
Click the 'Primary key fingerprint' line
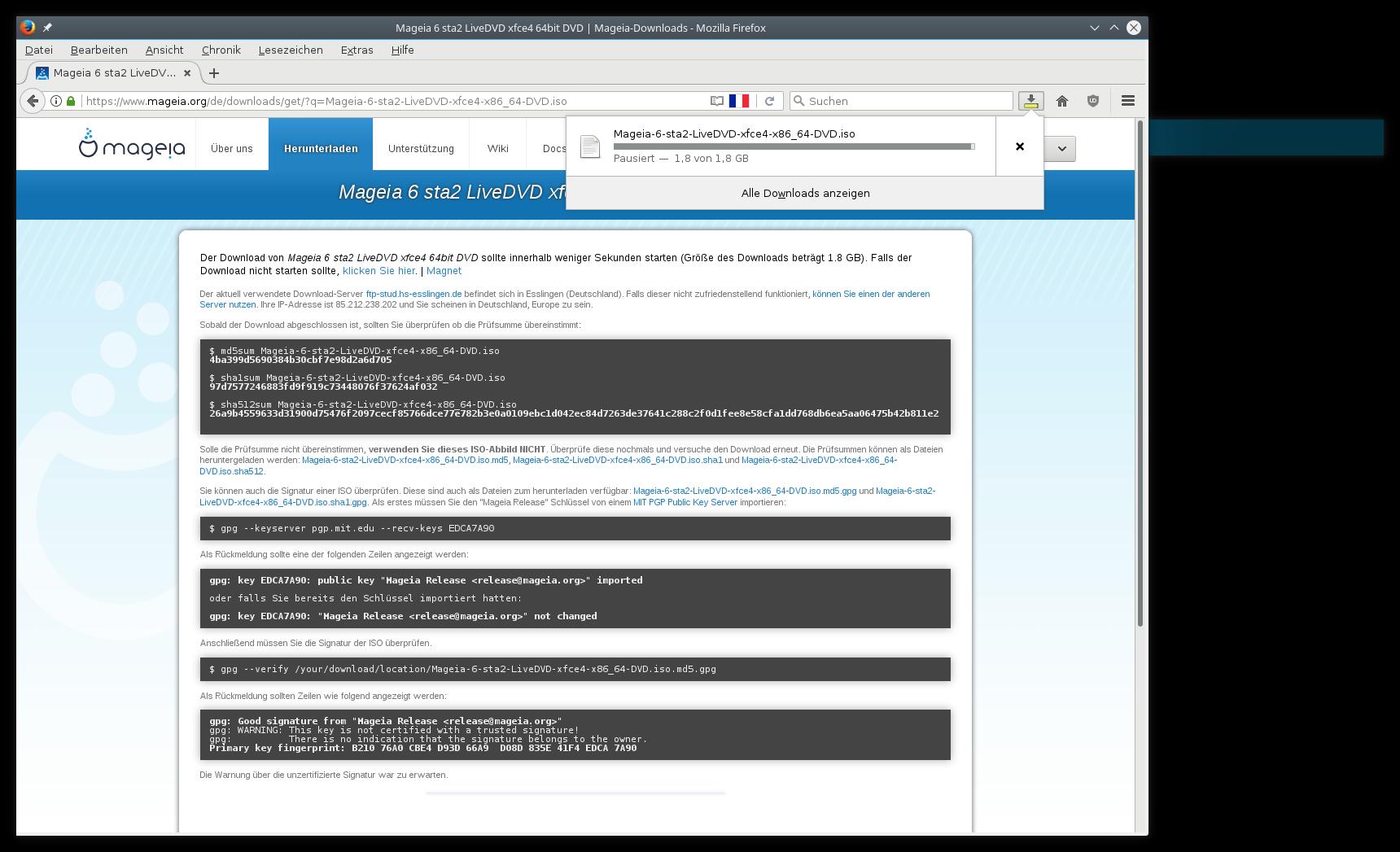tap(423, 748)
